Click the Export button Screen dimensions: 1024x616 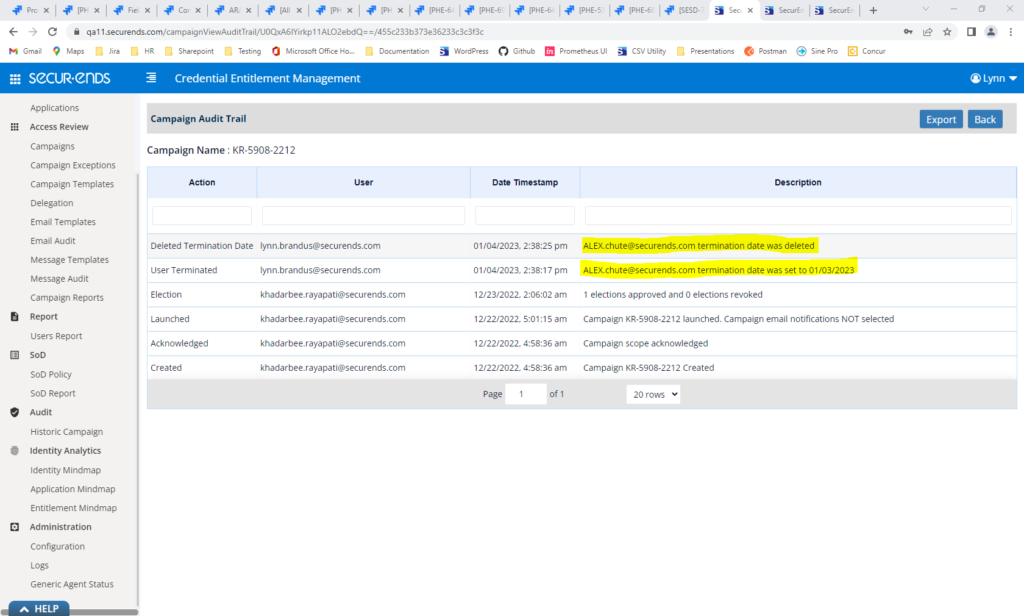[x=941, y=120]
